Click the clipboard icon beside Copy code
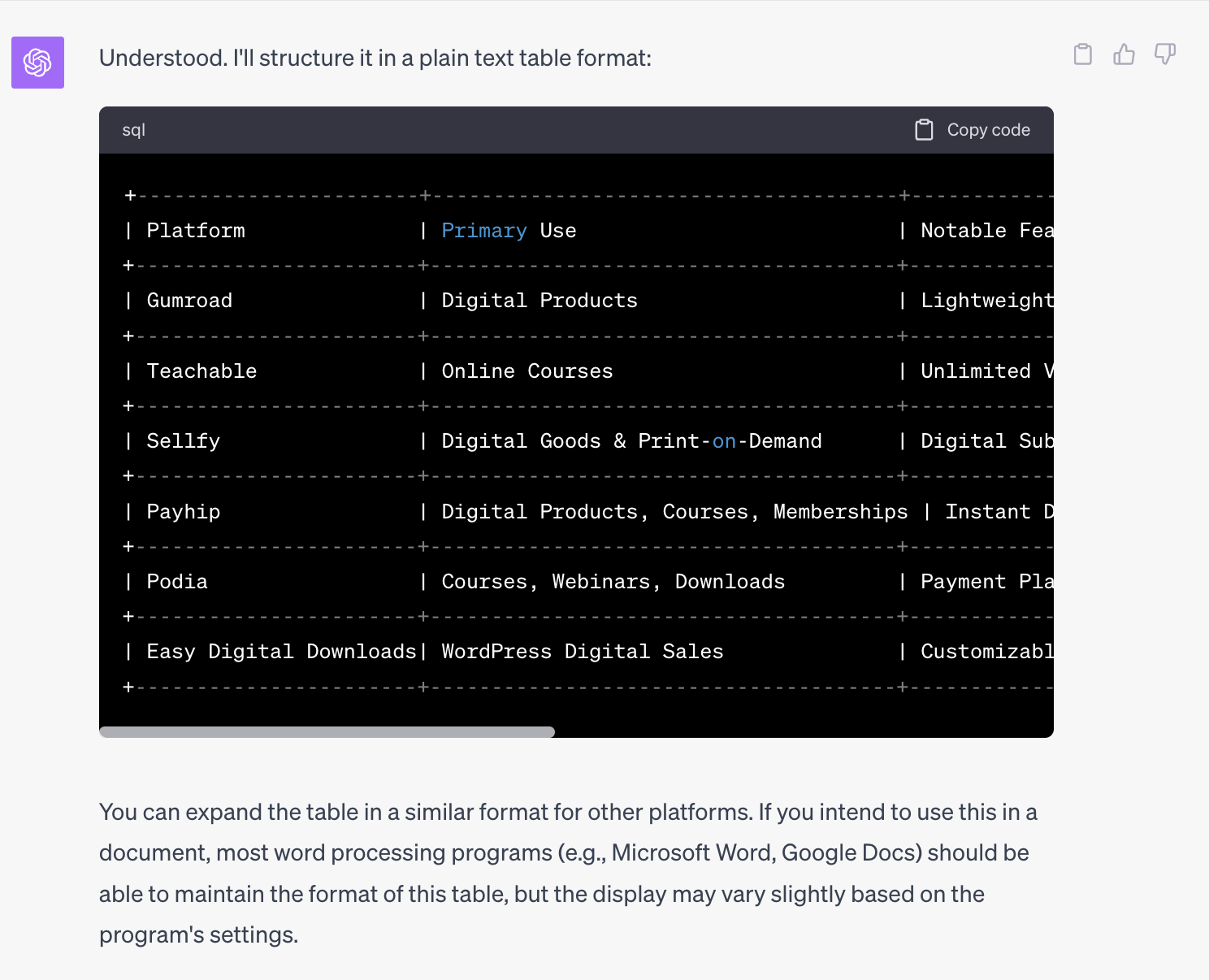 coord(924,130)
